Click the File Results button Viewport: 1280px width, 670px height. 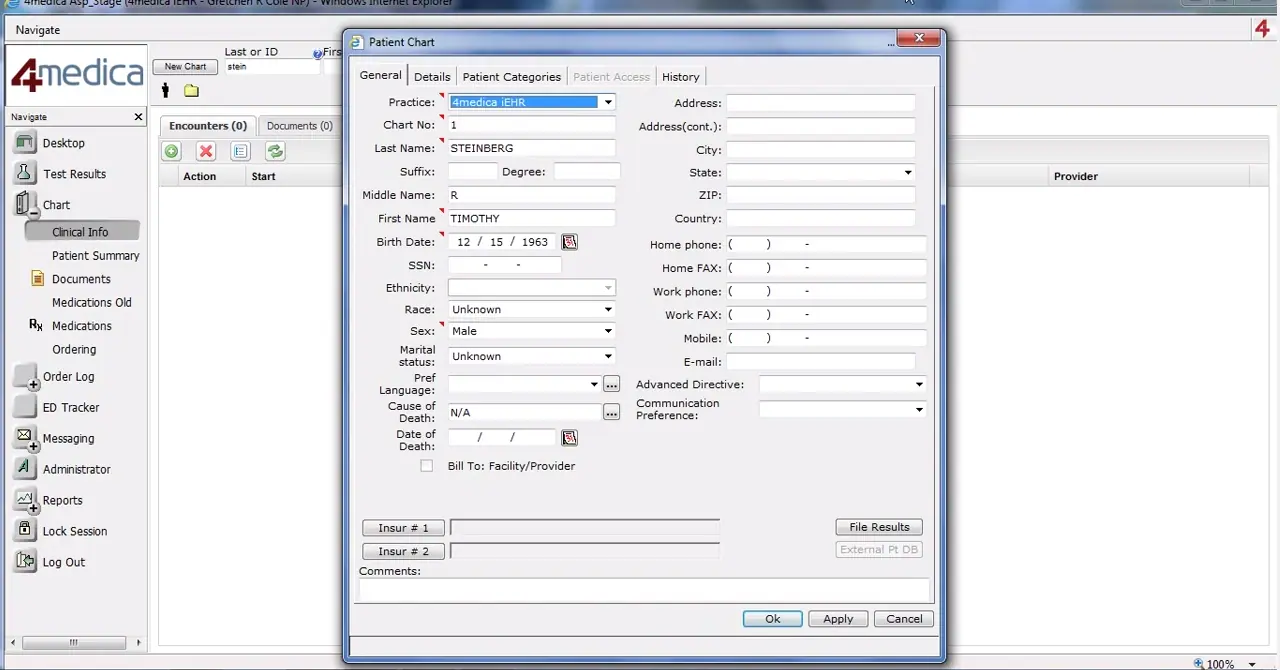pos(878,527)
